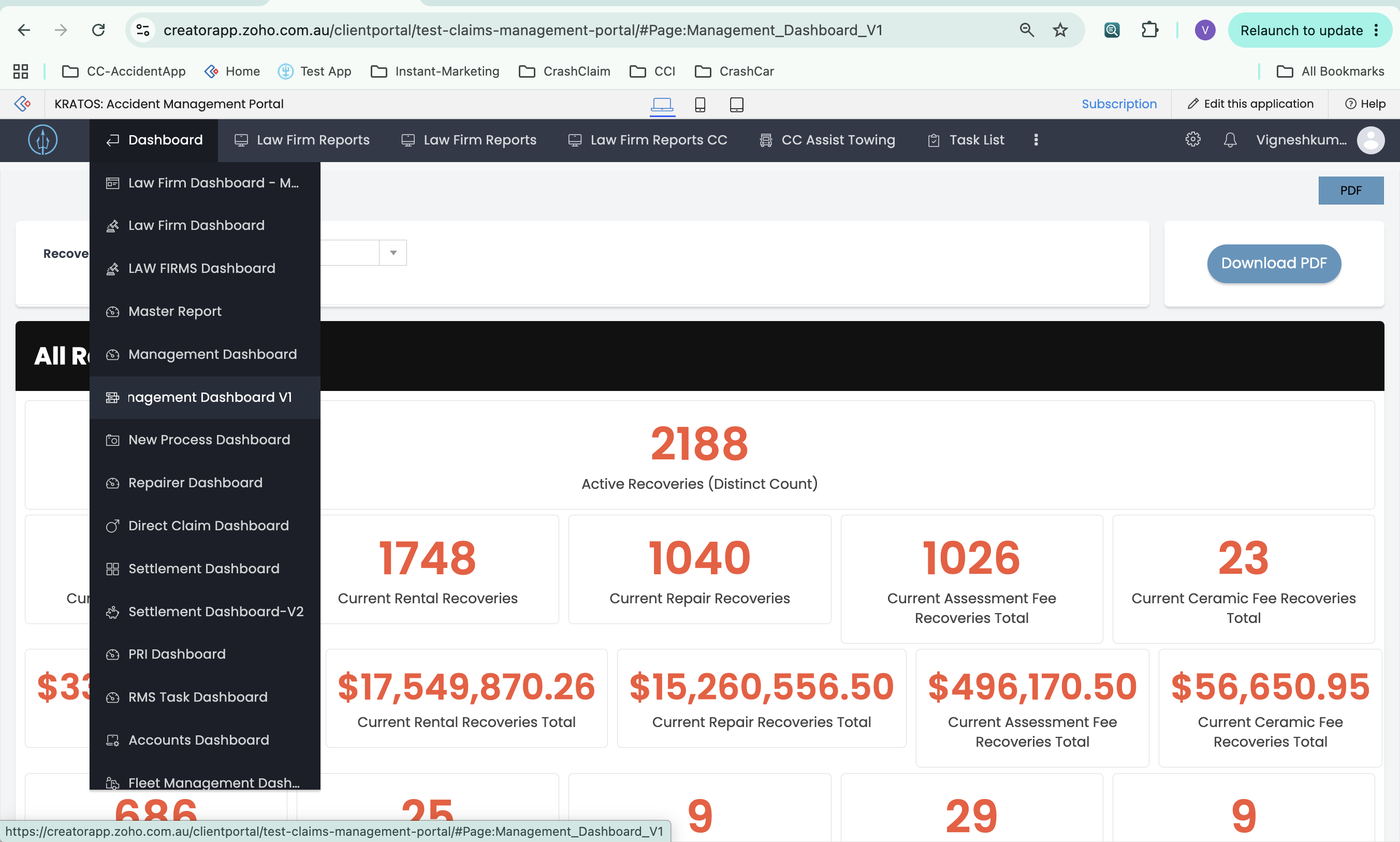The image size is (1400, 842).
Task: Open CrashCar bookmark folder
Action: pos(734,71)
